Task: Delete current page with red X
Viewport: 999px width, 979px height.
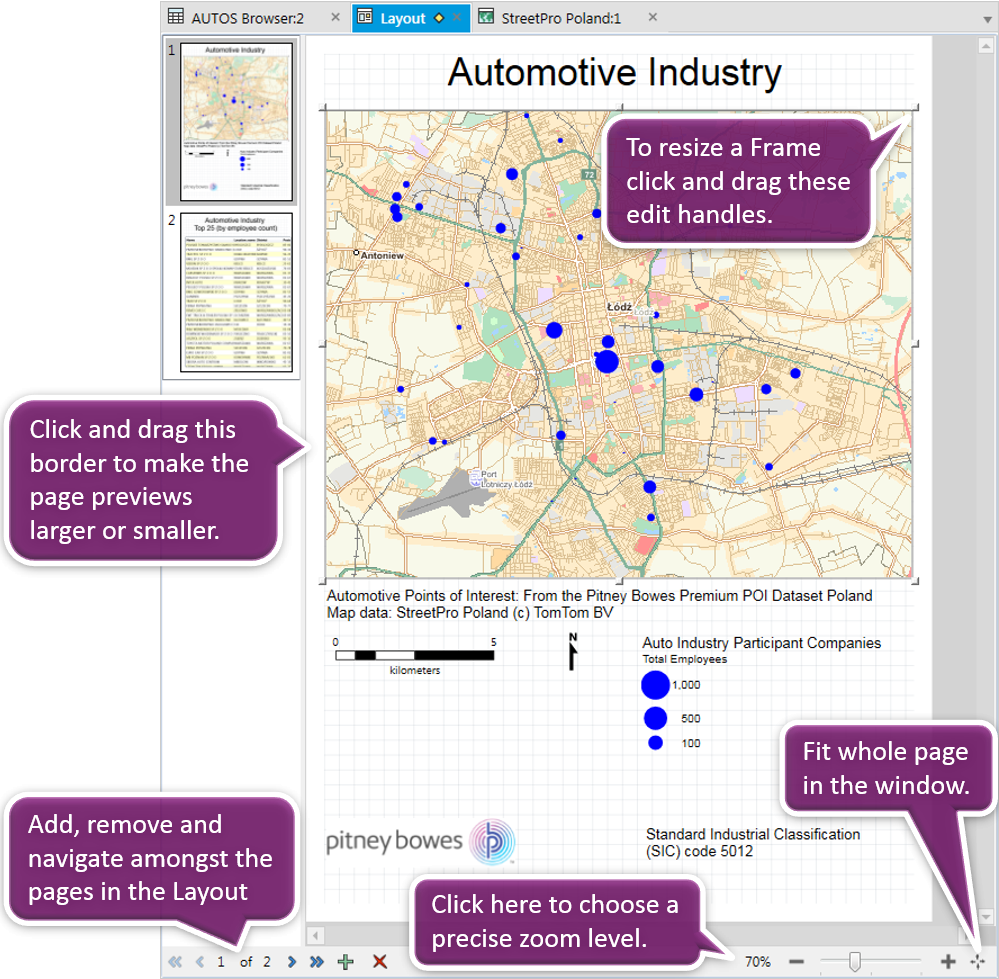Action: 380,962
